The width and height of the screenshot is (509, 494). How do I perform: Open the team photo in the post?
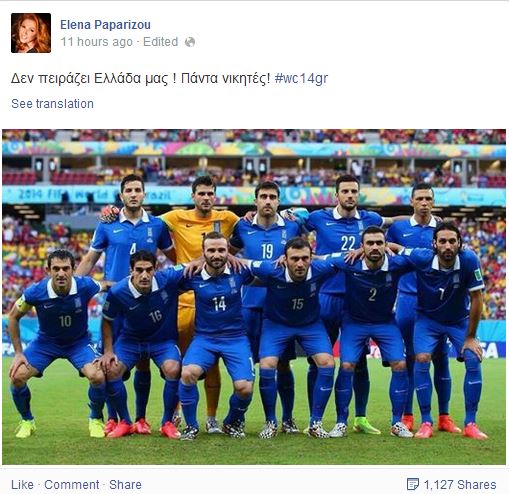(254, 297)
